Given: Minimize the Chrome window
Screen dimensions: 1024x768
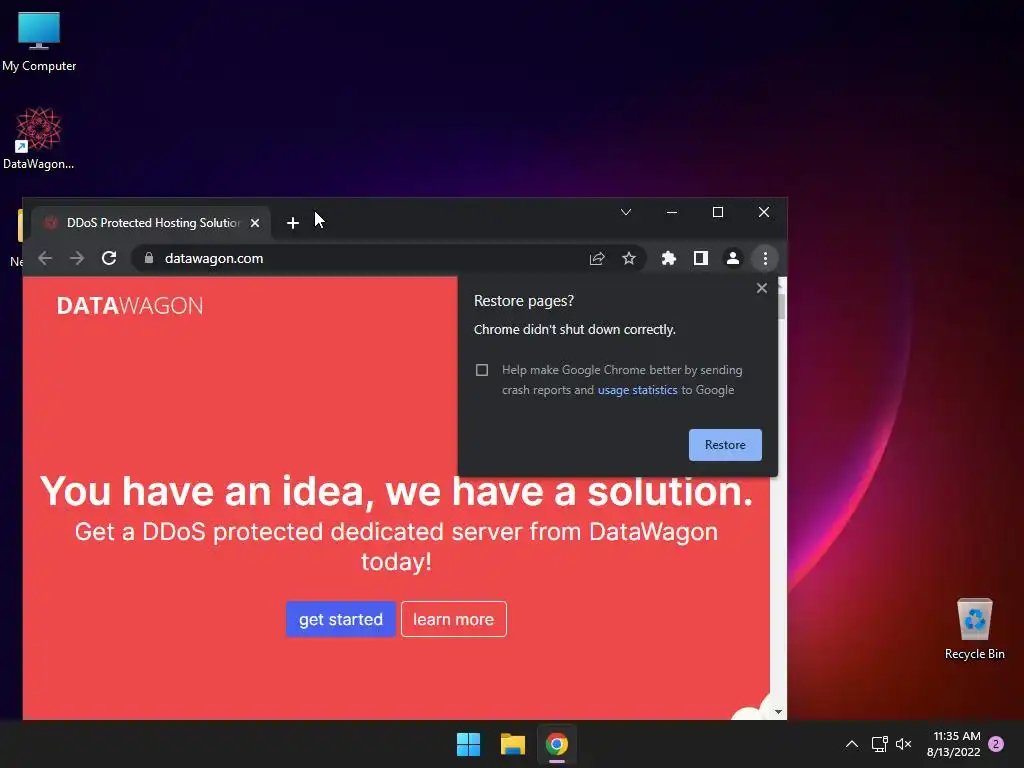Looking at the screenshot, I should tap(671, 212).
